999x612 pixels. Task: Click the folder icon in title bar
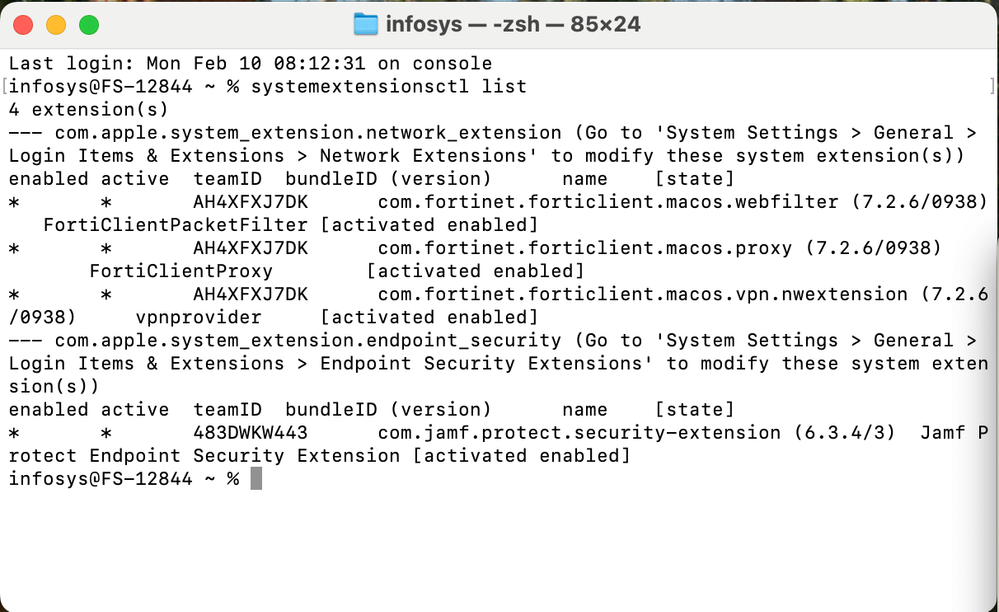[366, 24]
